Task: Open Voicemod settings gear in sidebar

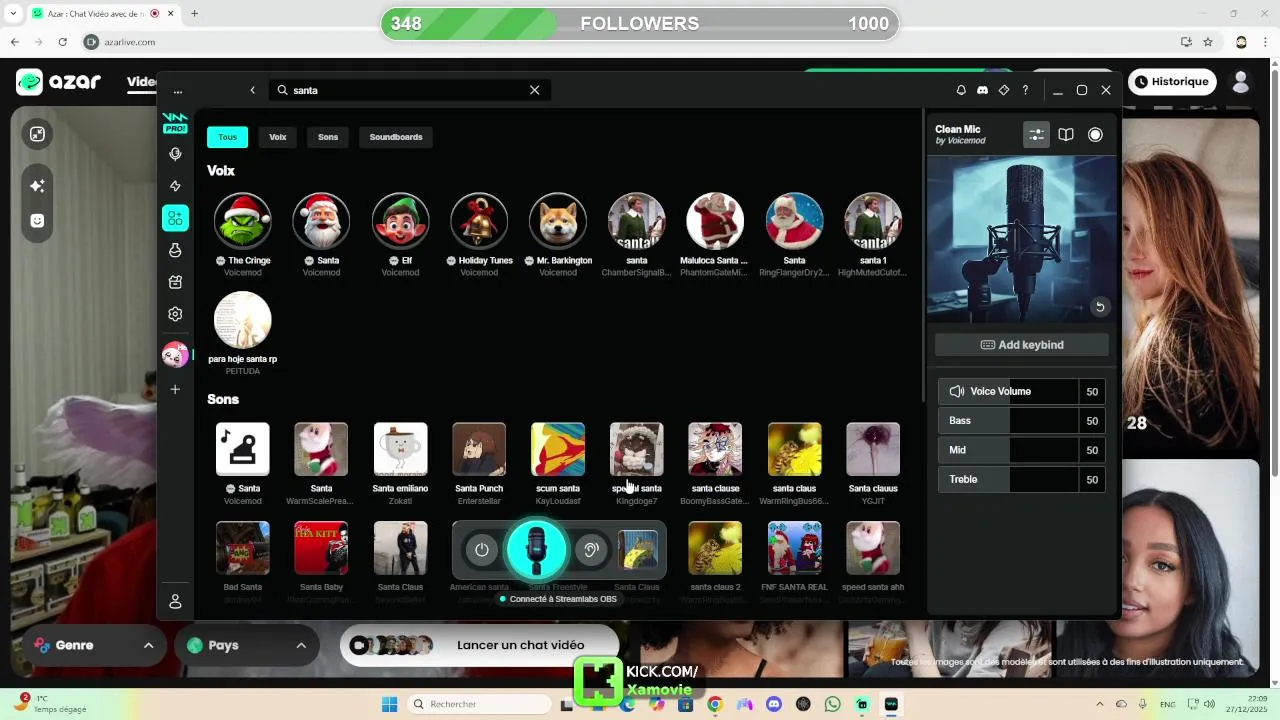Action: coord(175,314)
